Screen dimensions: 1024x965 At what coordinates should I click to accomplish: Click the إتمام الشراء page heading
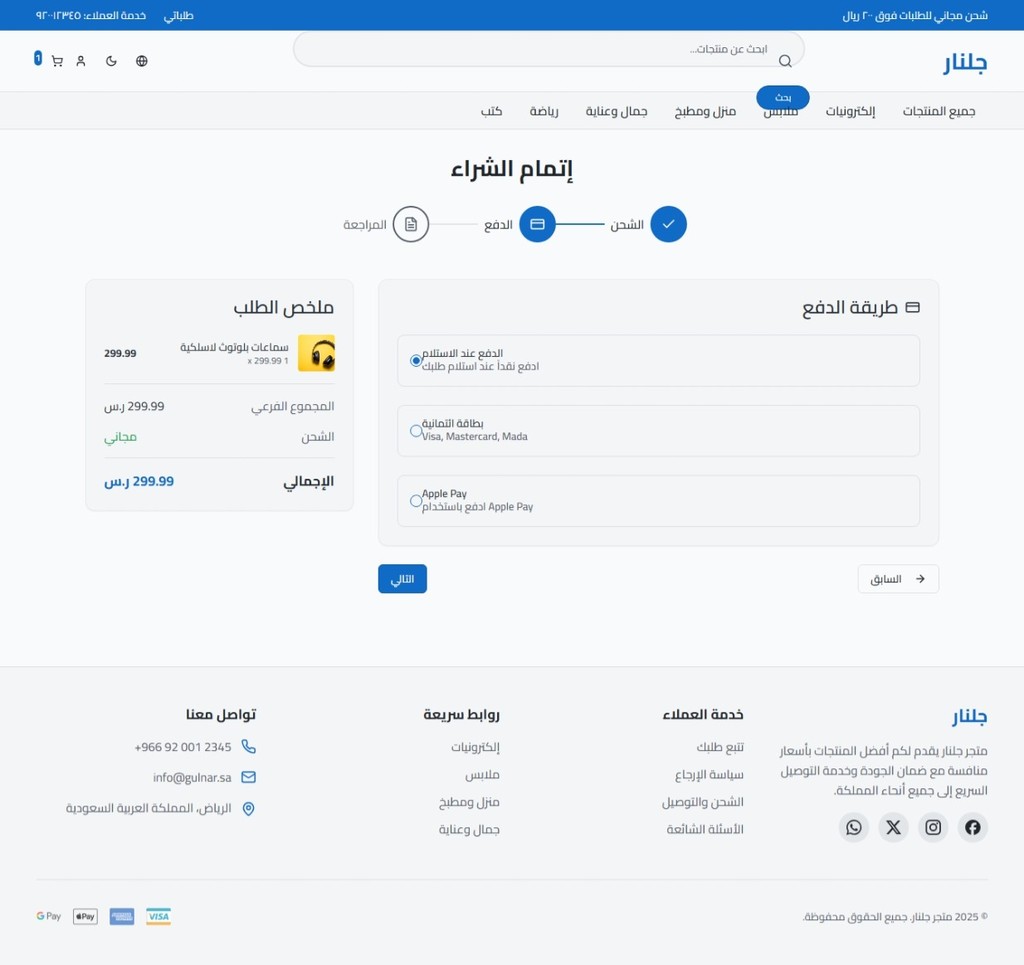[511, 169]
